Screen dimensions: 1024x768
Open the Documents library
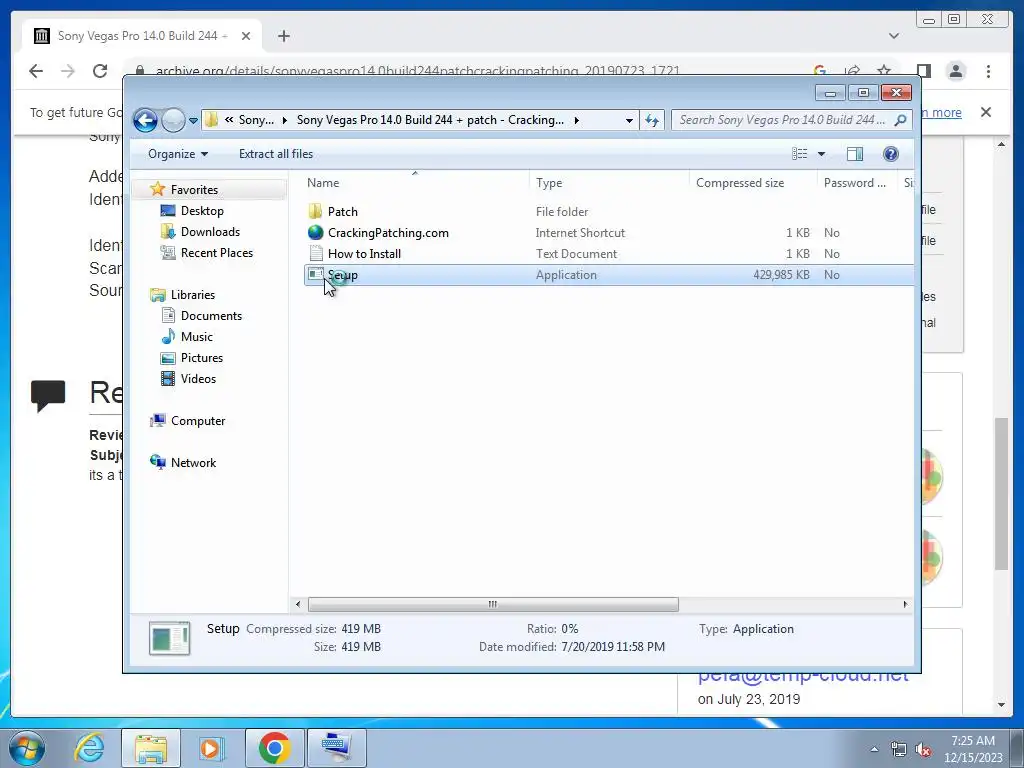pyautogui.click(x=211, y=315)
